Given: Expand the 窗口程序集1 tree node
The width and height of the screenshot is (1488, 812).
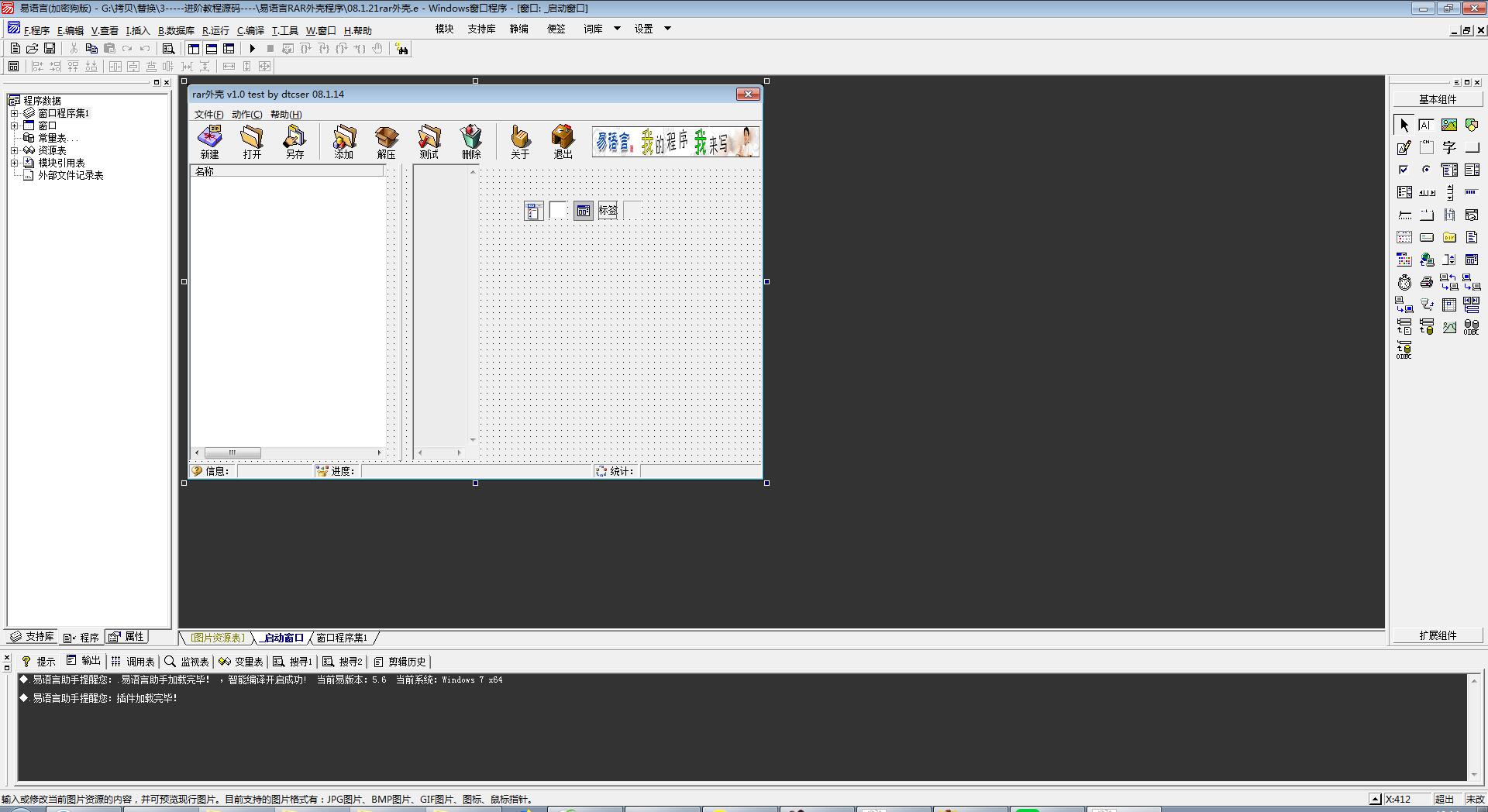Looking at the screenshot, I should 14,113.
